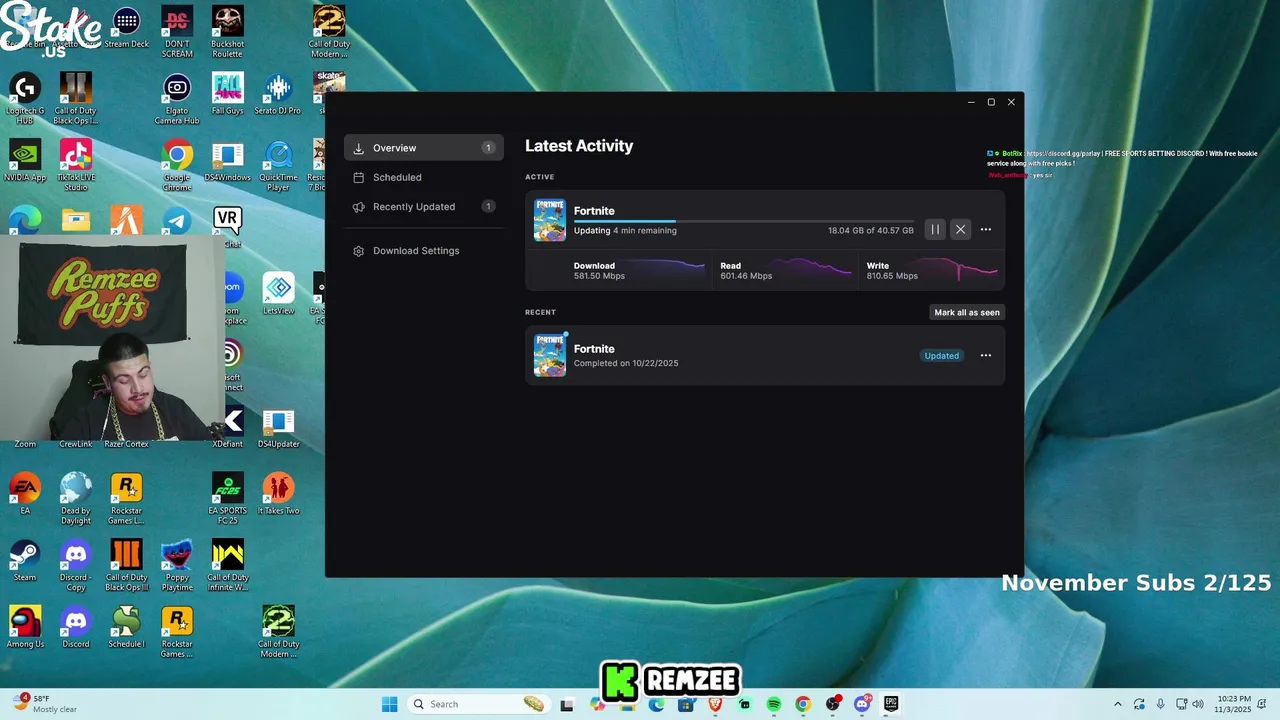Click the Fortnite thumbnail in the Active section

click(549, 220)
